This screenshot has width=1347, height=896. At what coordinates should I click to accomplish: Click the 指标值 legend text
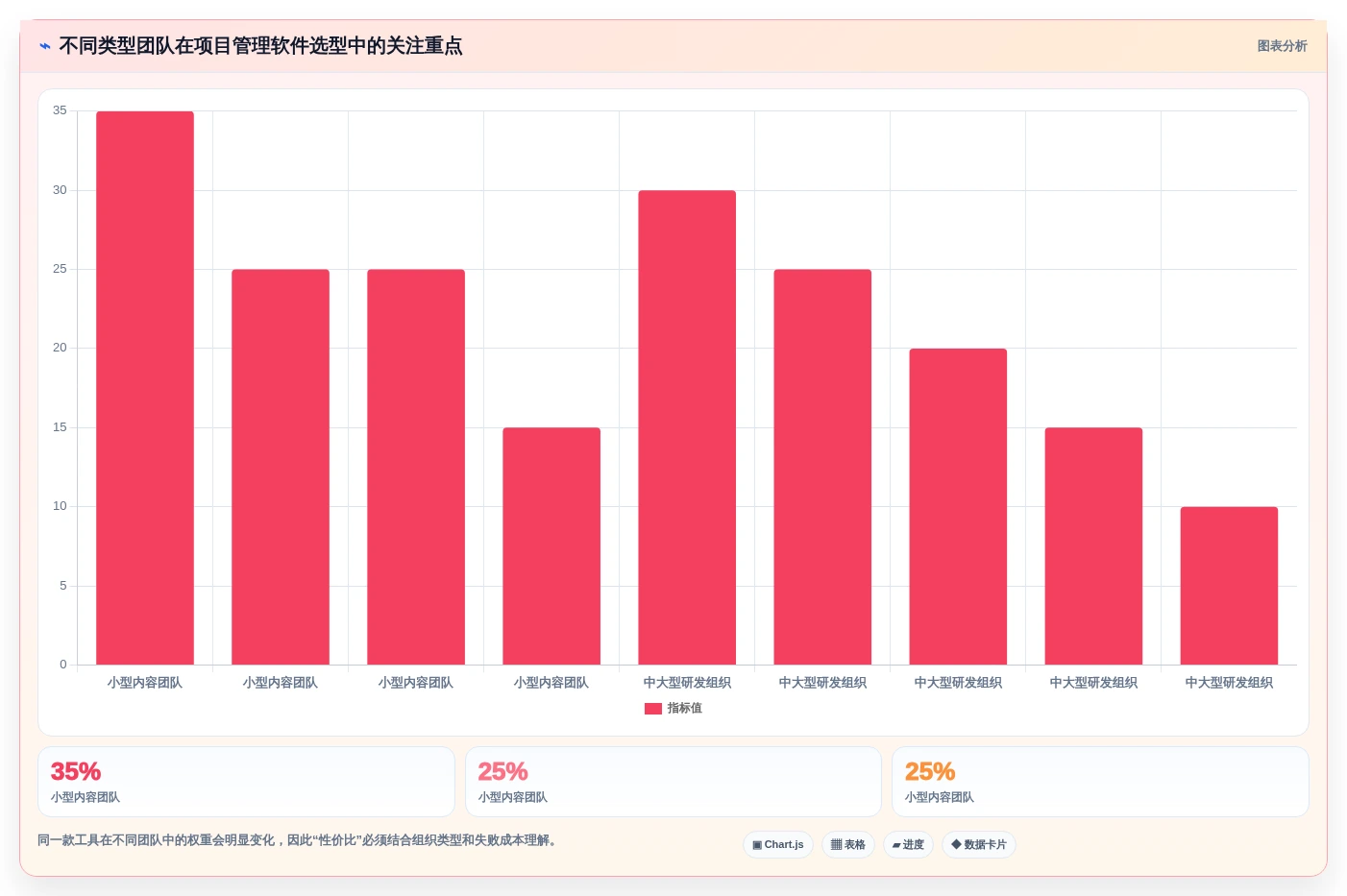(x=685, y=709)
